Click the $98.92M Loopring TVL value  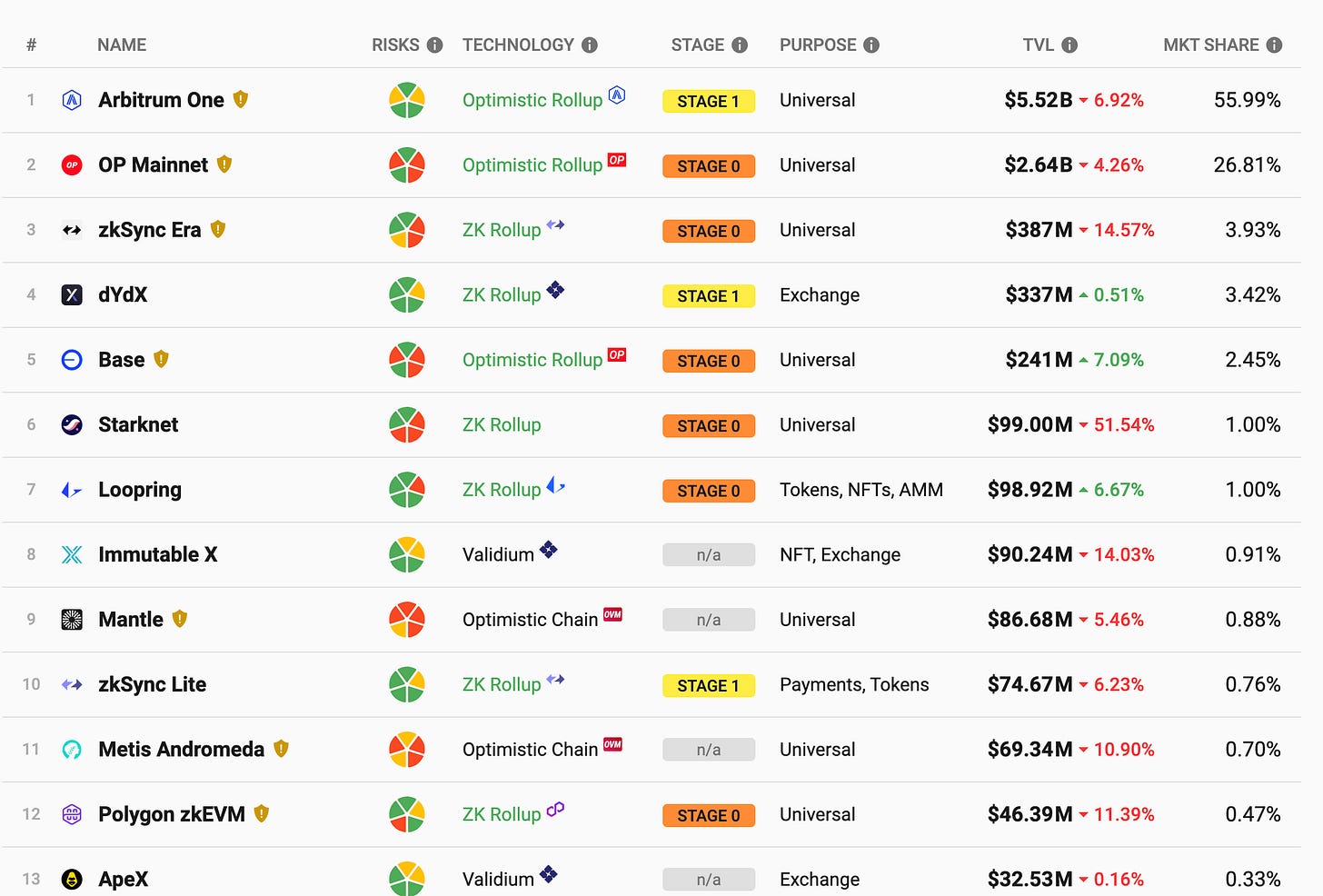(1030, 490)
